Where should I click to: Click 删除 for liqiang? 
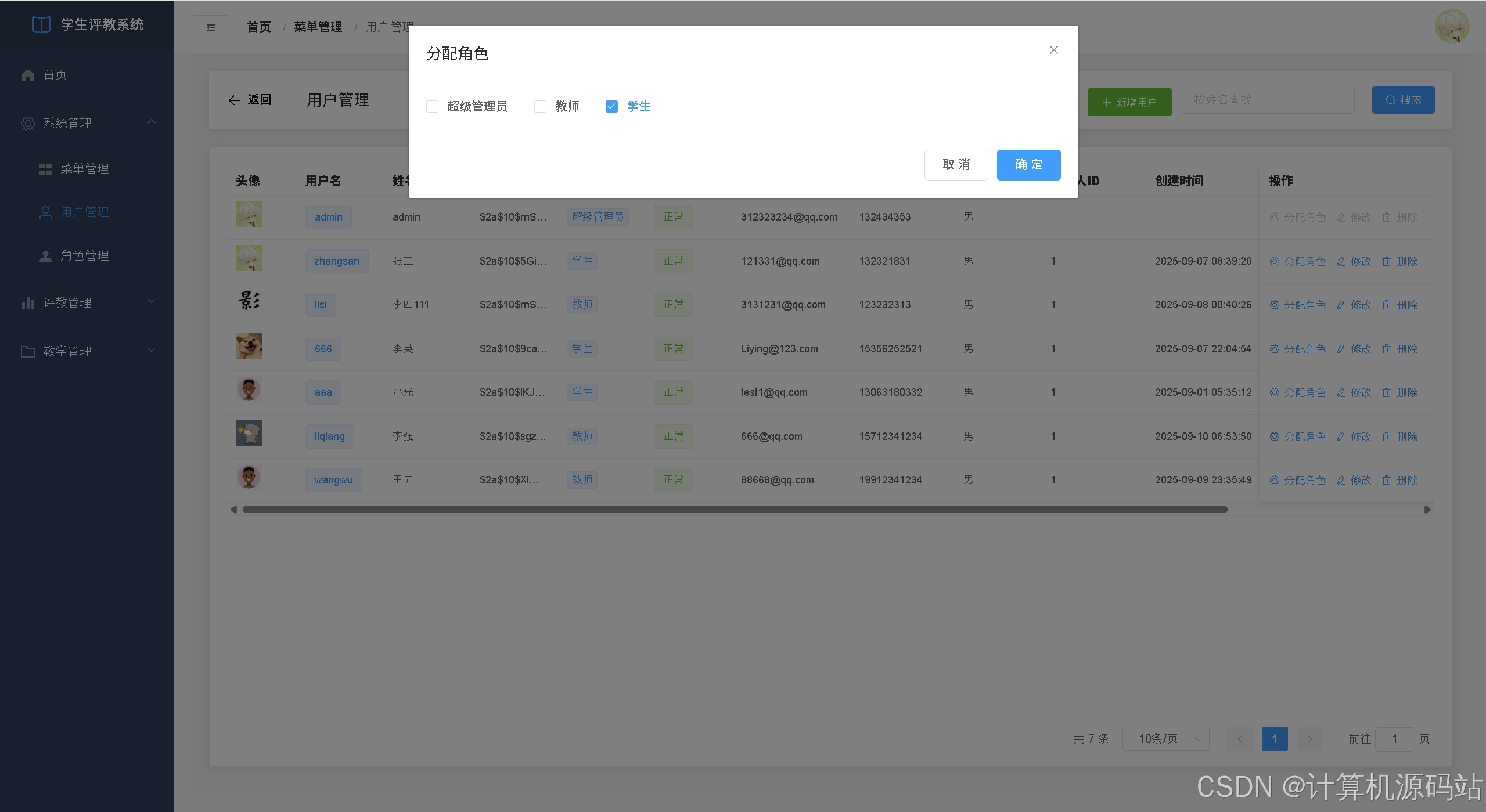tap(1400, 436)
